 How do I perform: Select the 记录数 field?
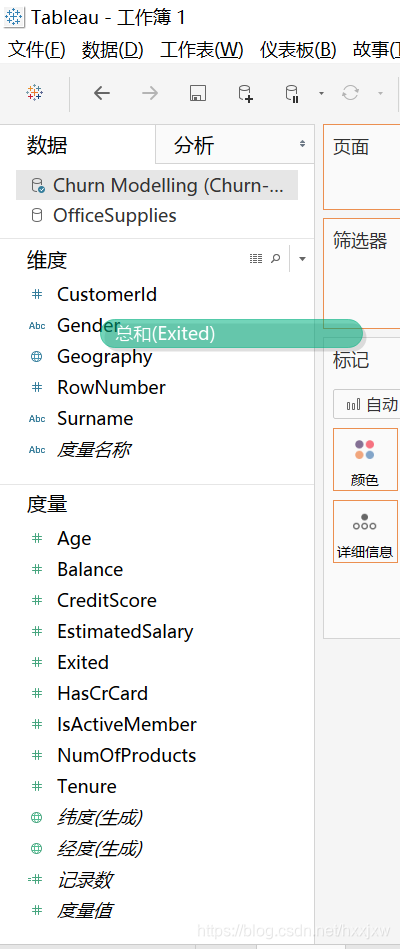coord(85,880)
